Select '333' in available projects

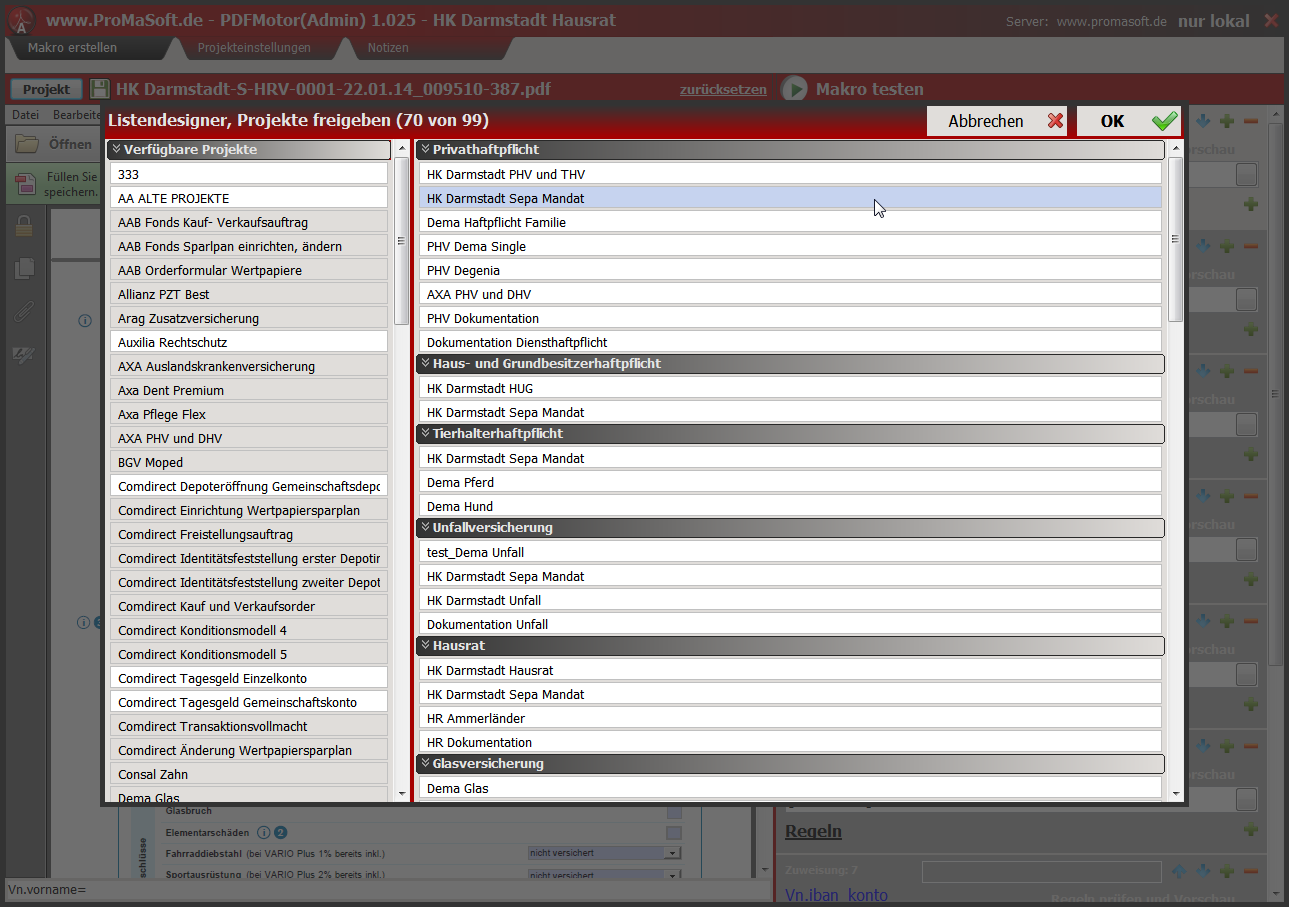point(249,174)
